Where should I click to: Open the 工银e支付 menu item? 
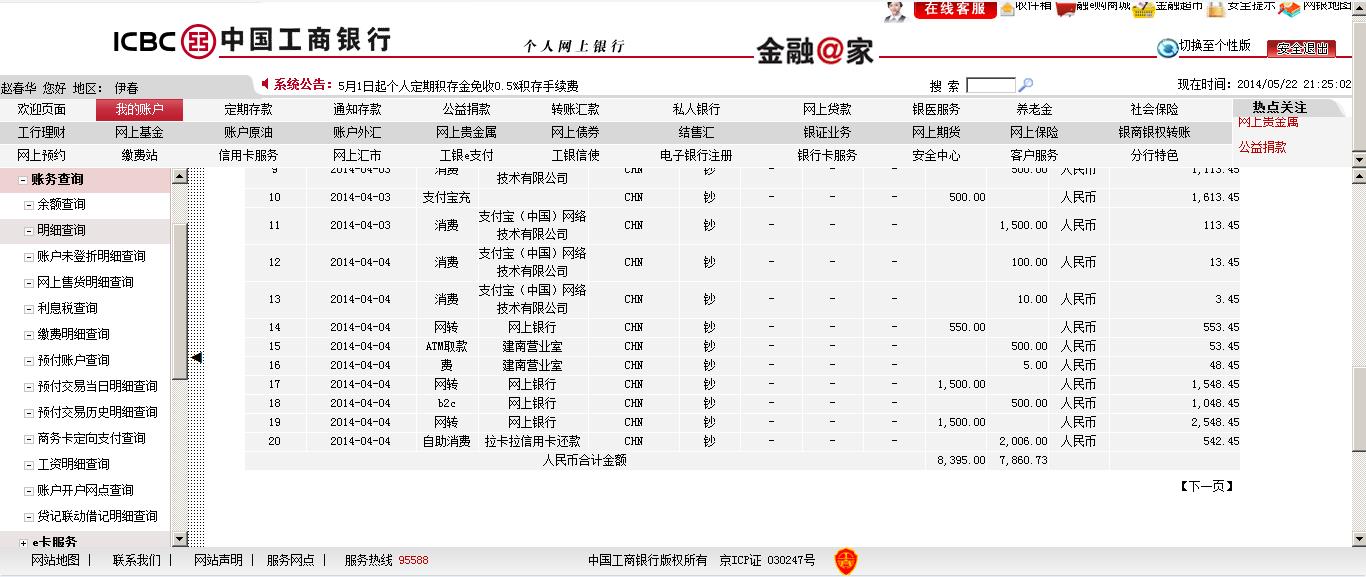pos(466,155)
